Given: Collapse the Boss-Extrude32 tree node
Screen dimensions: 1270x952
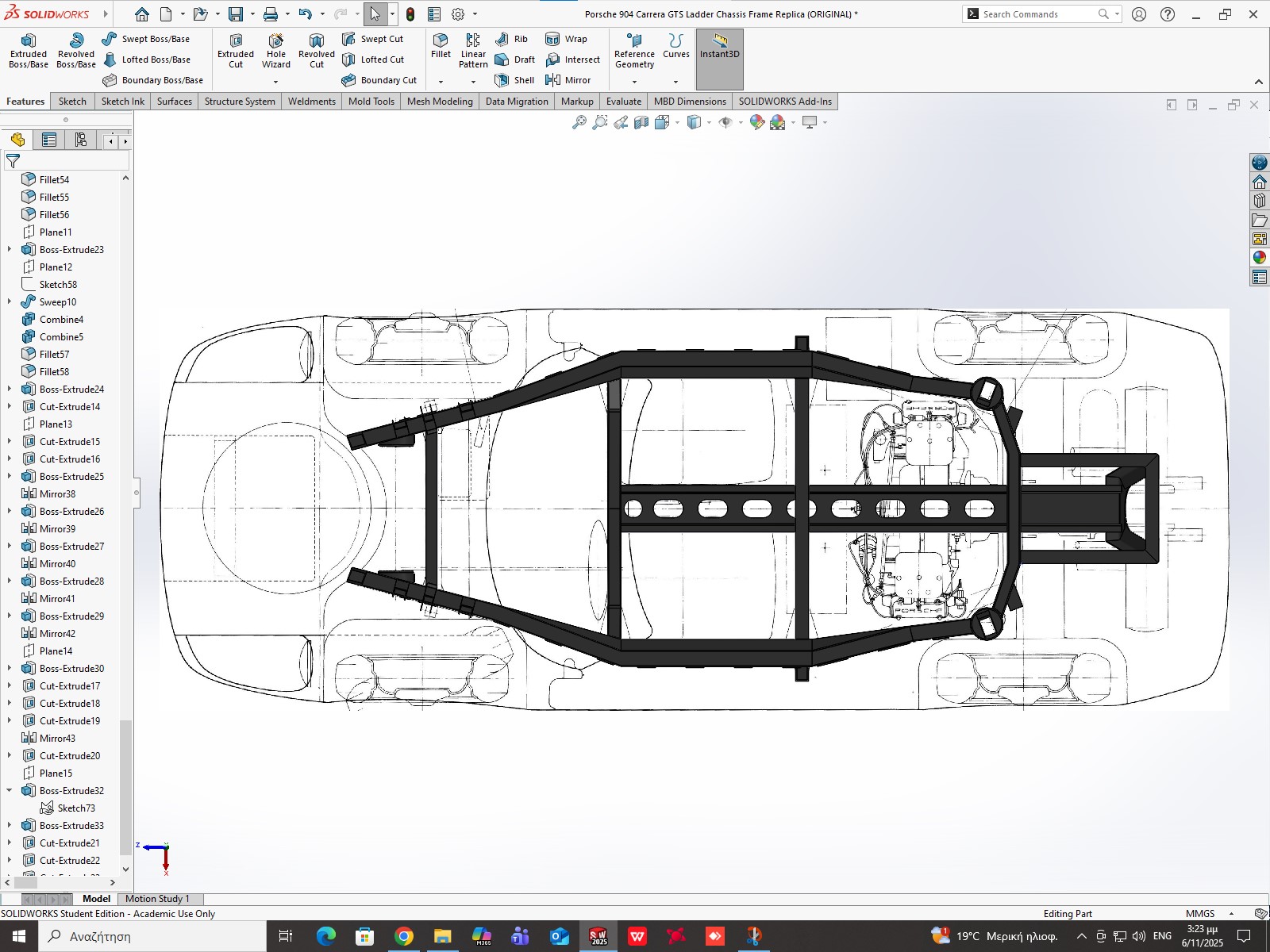Looking at the screenshot, I should (10, 790).
